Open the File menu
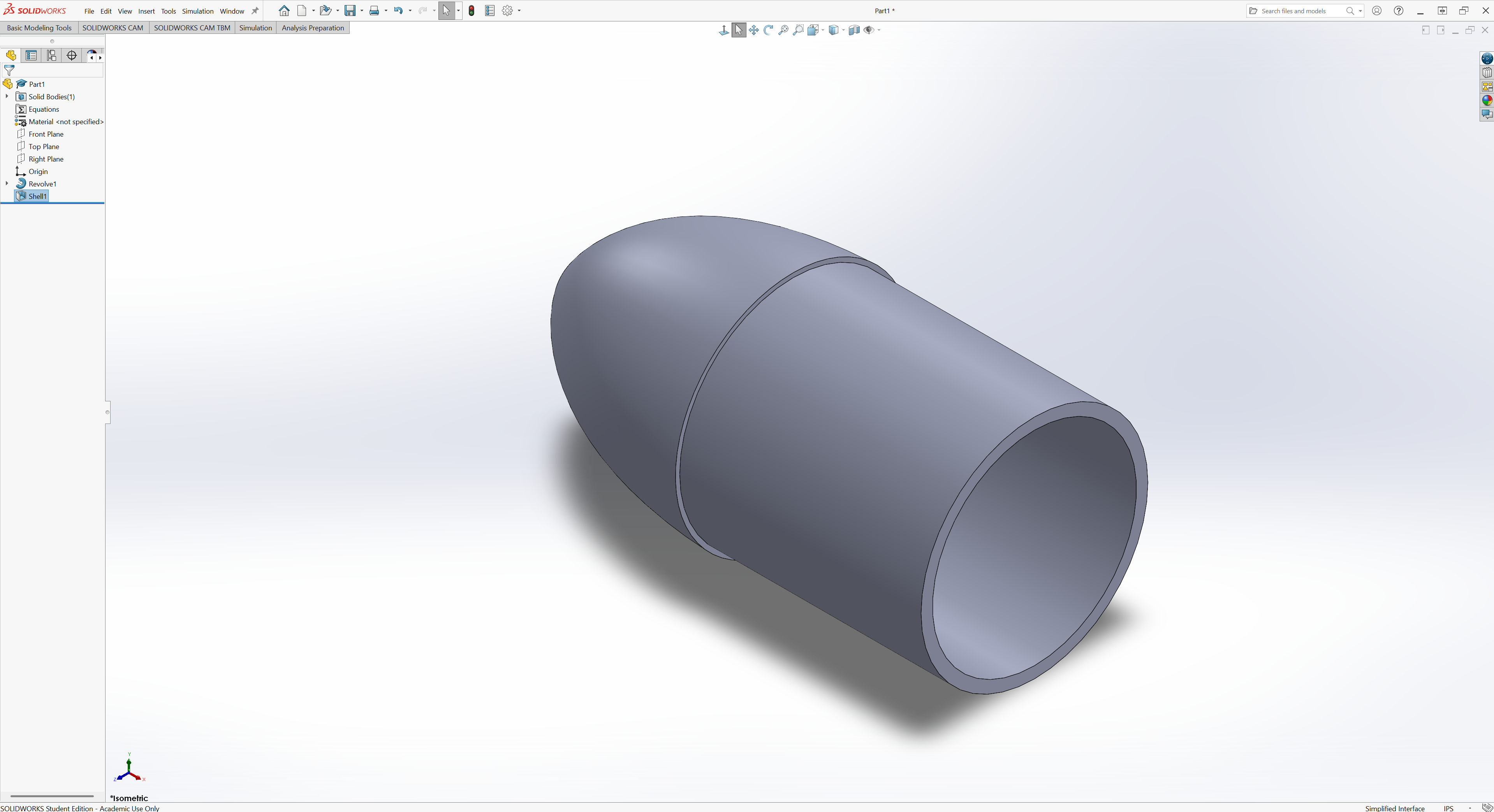1494x812 pixels. tap(89, 11)
